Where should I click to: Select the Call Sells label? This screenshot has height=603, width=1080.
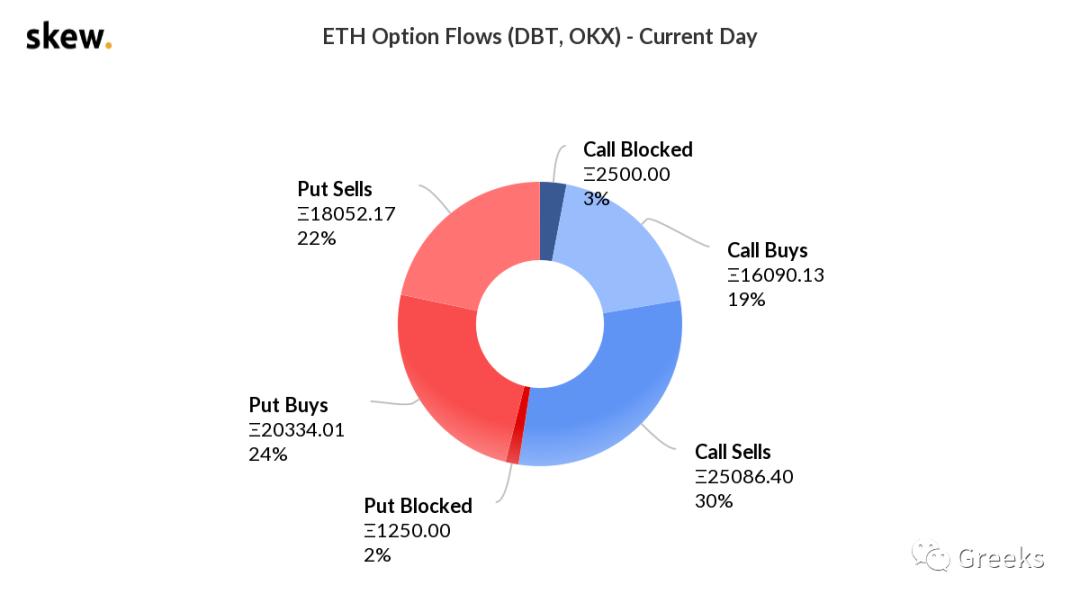click(x=733, y=452)
